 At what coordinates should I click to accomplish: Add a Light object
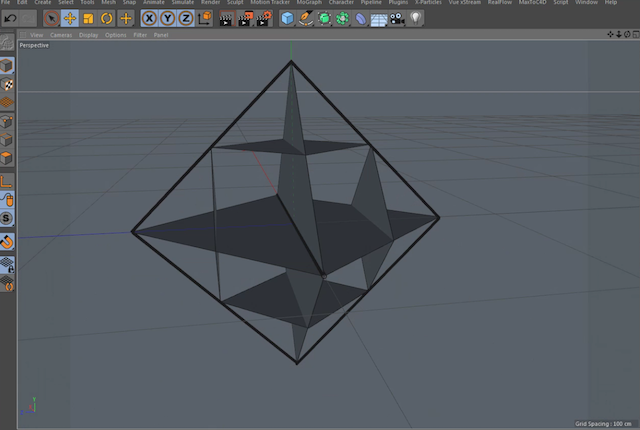415,18
